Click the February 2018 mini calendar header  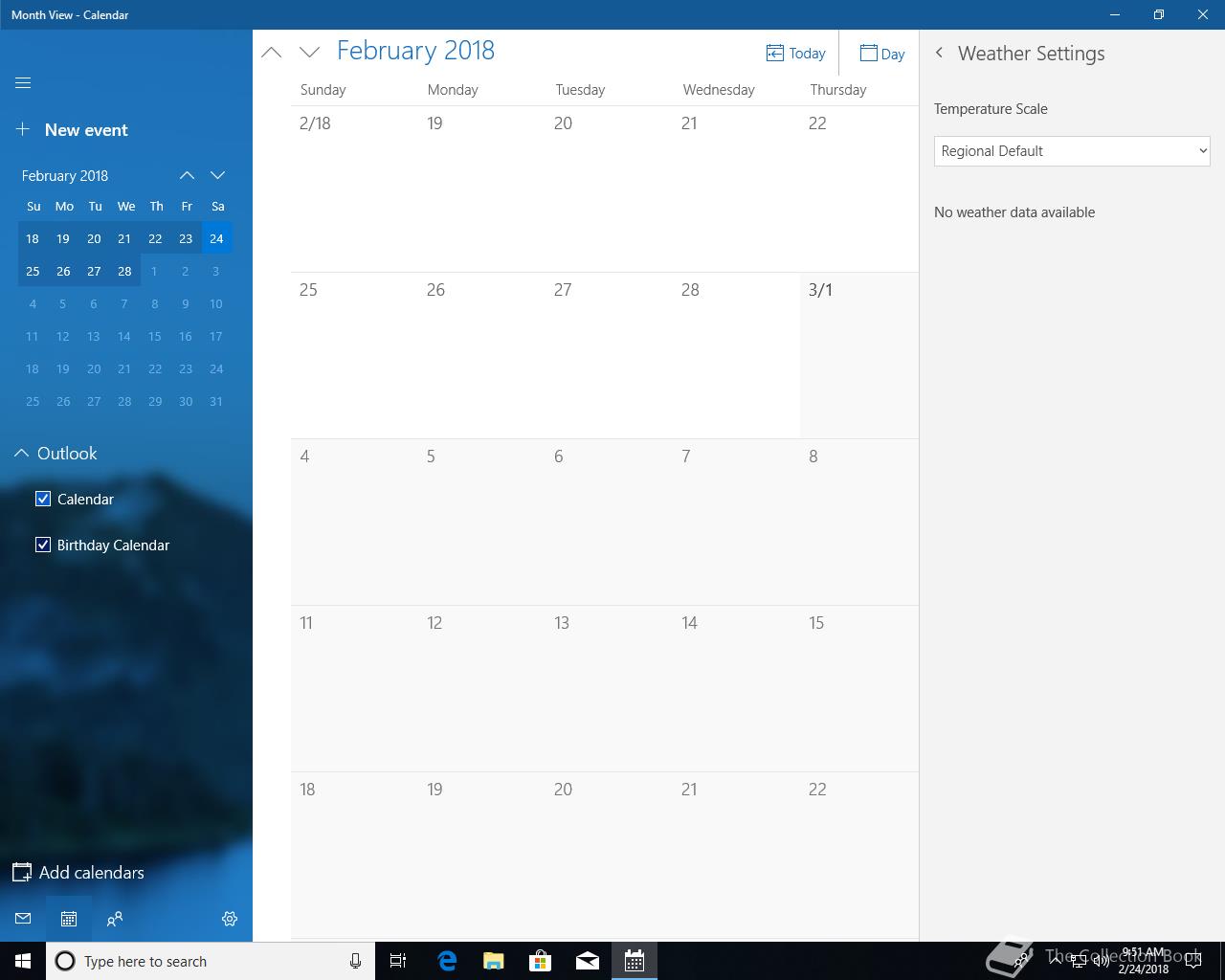click(65, 176)
